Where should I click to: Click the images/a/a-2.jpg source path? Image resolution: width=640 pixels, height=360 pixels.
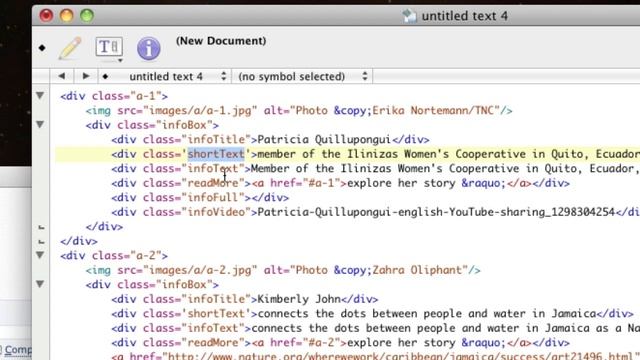tap(200, 270)
